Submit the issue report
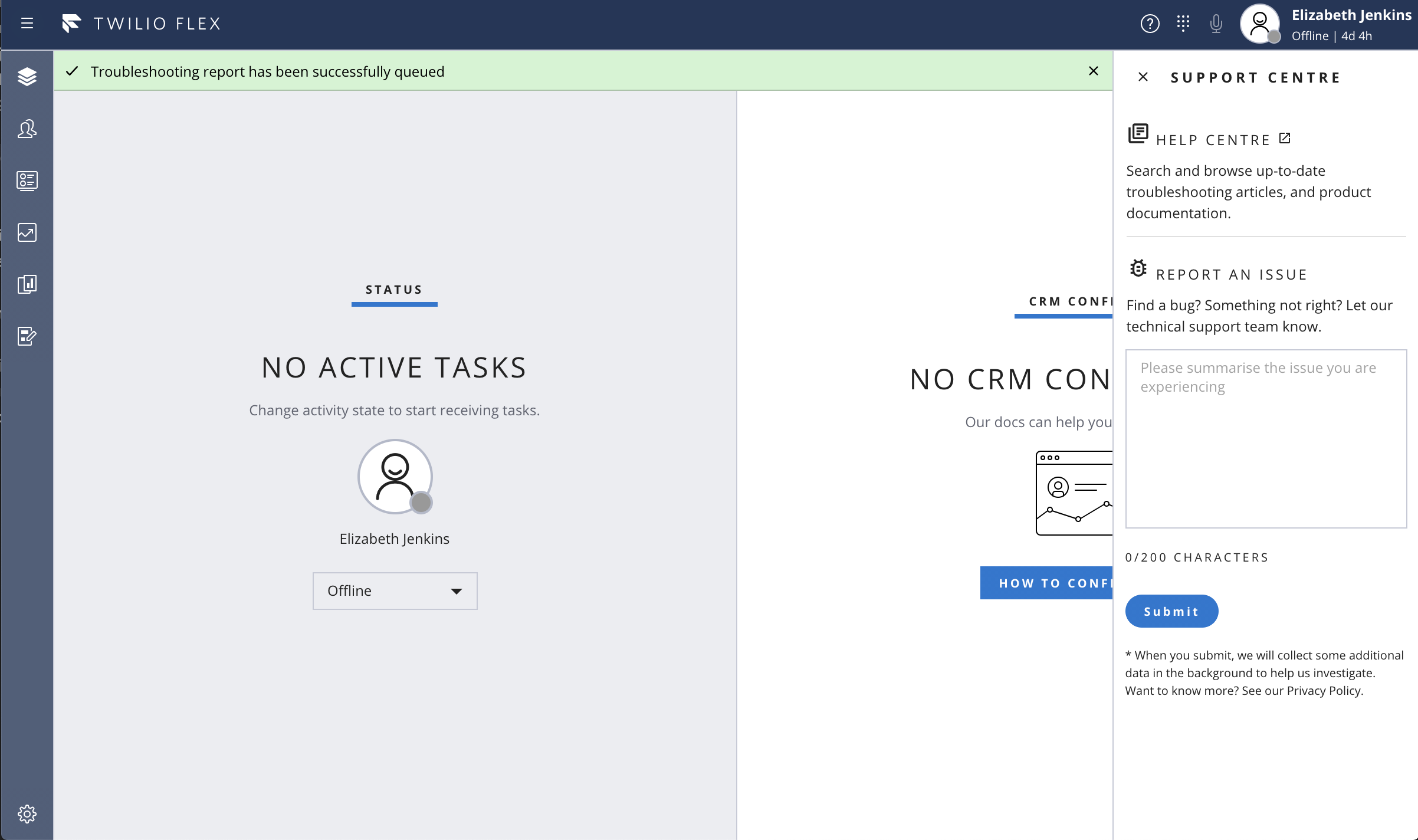Image resolution: width=1418 pixels, height=840 pixels. pos(1171,611)
